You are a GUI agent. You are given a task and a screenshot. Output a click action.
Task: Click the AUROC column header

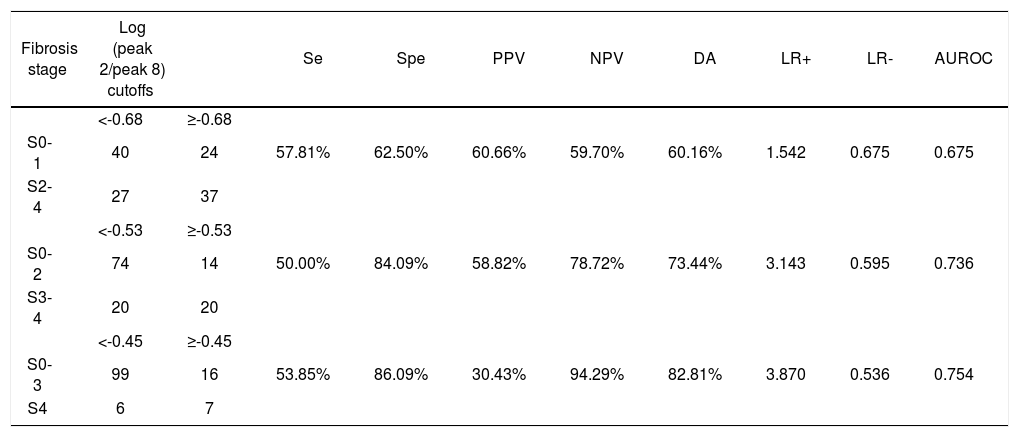pos(963,59)
